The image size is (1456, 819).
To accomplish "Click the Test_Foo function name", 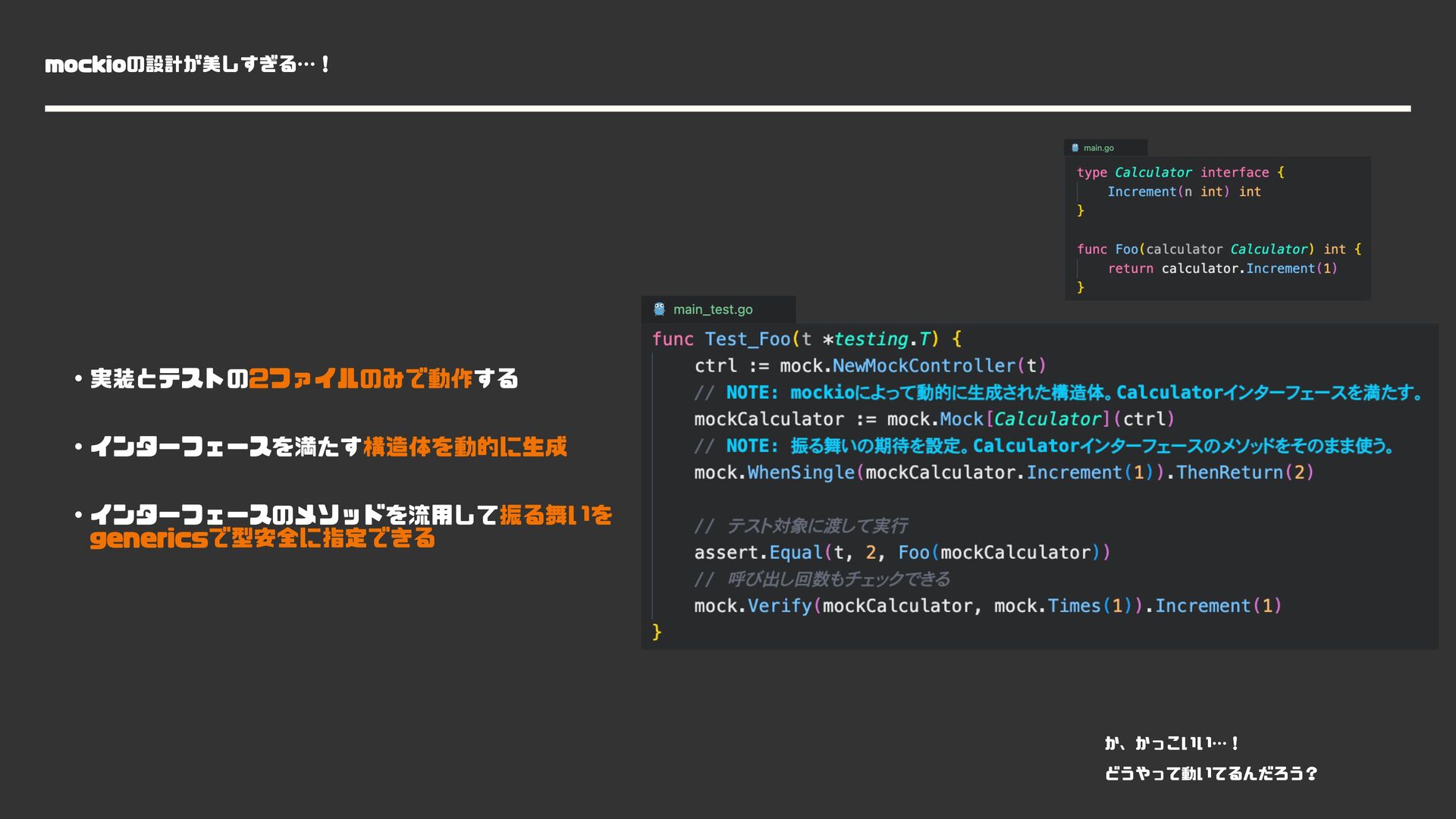I will click(x=748, y=339).
